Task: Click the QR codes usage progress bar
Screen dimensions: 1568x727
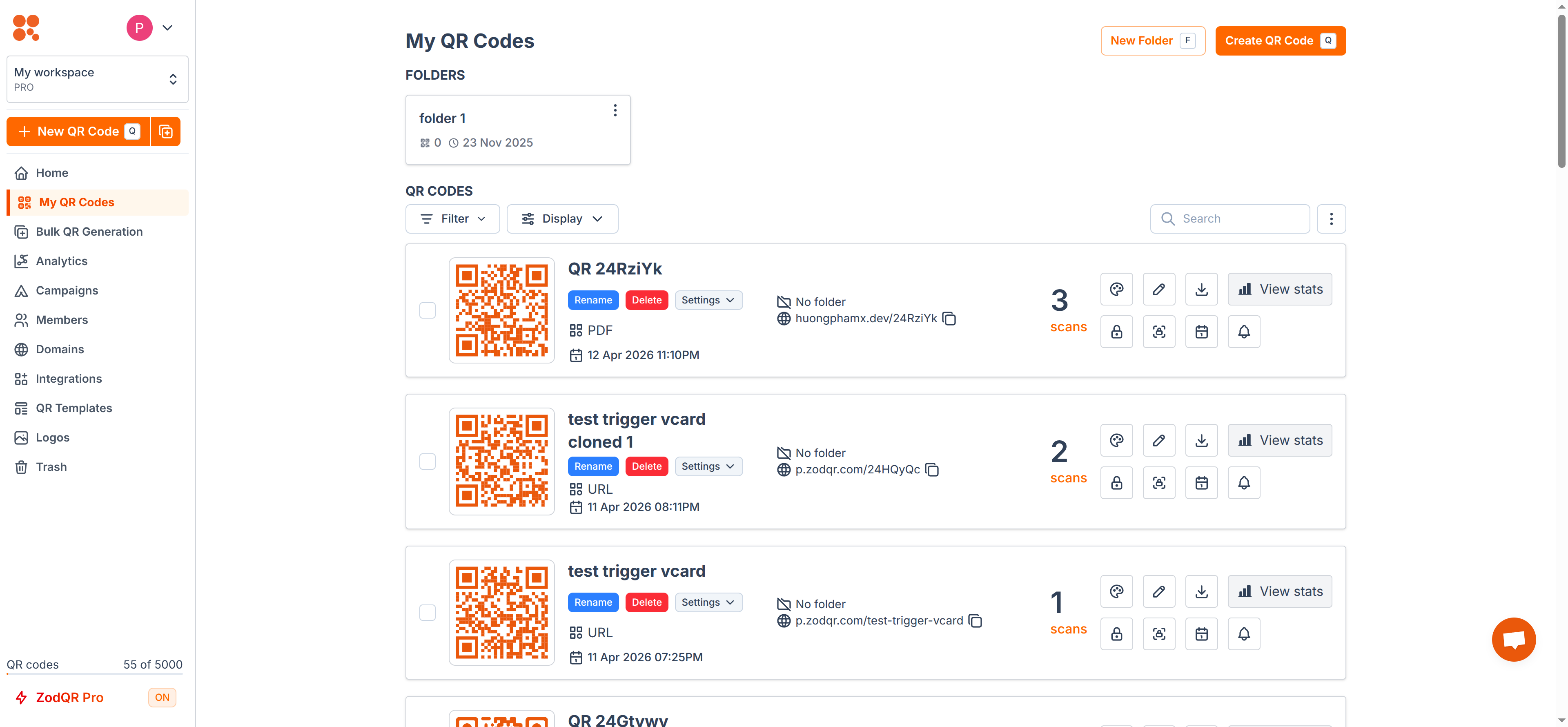Action: [x=94, y=674]
